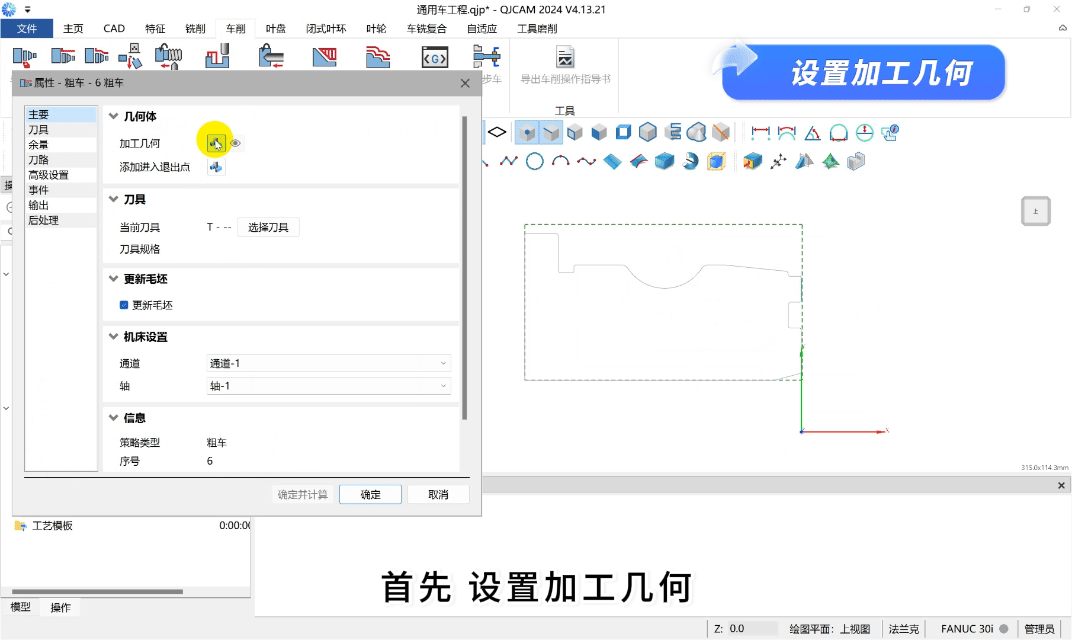
Task: Collapse the 几何体 section
Action: tap(113, 117)
